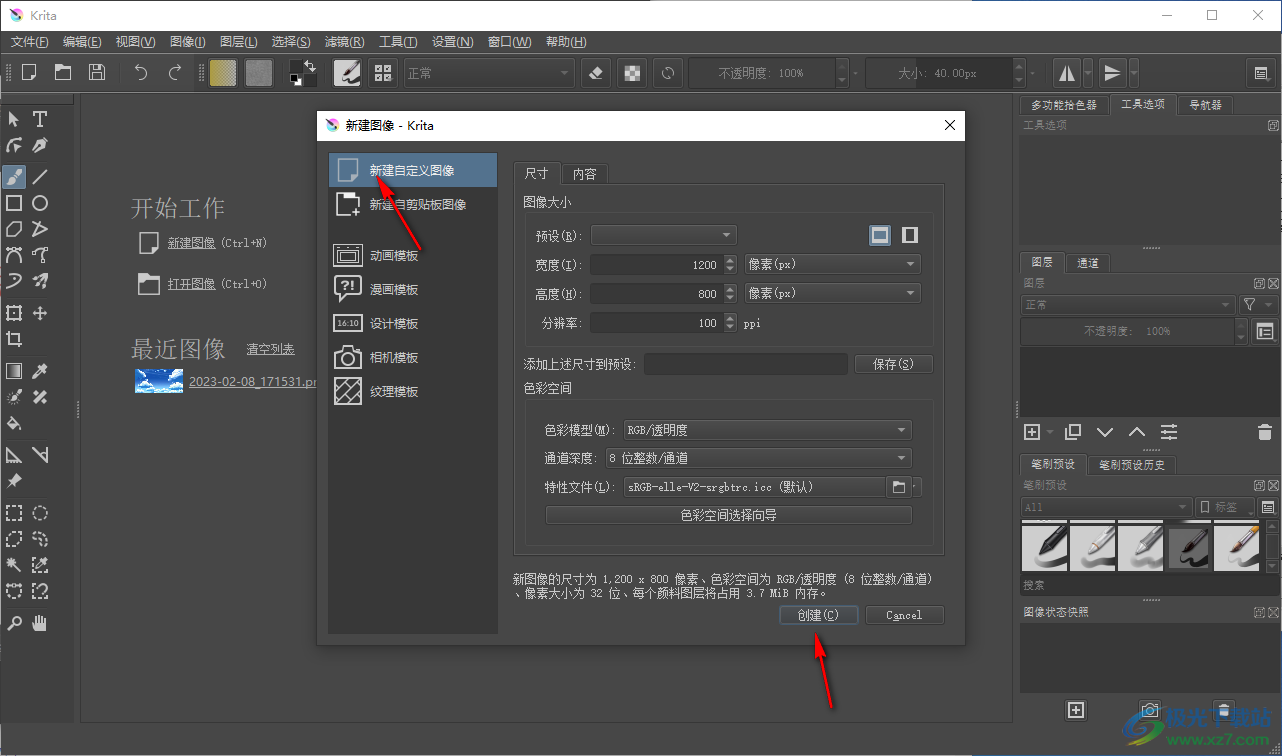Viewport: 1282px width, 756px height.
Task: Click the Cancel button
Action: [x=904, y=615]
